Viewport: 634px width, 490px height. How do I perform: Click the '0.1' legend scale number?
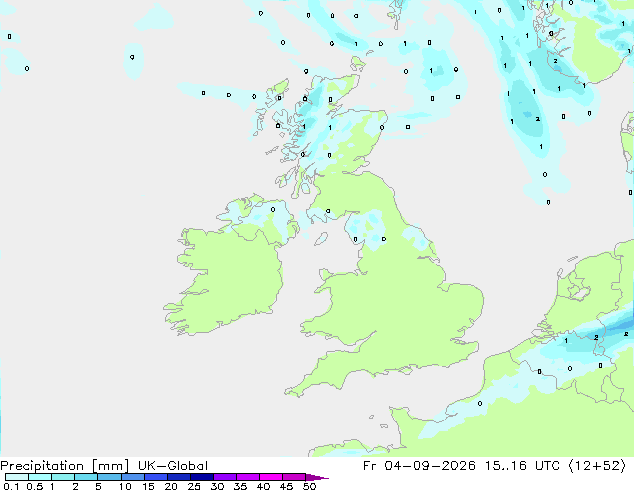tap(11, 486)
